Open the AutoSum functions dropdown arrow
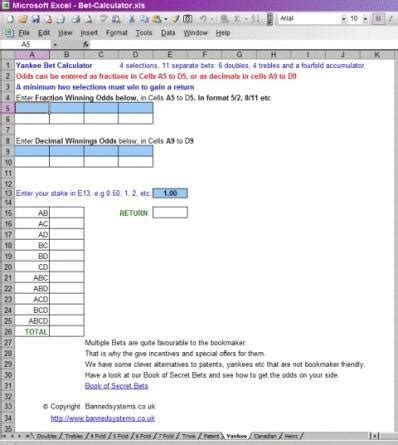The width and height of the screenshot is (398, 445). (x=245, y=19)
